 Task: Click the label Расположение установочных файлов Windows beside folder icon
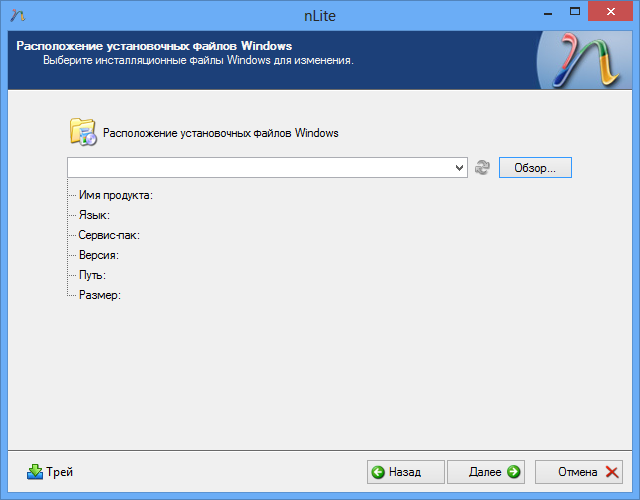tap(220, 133)
